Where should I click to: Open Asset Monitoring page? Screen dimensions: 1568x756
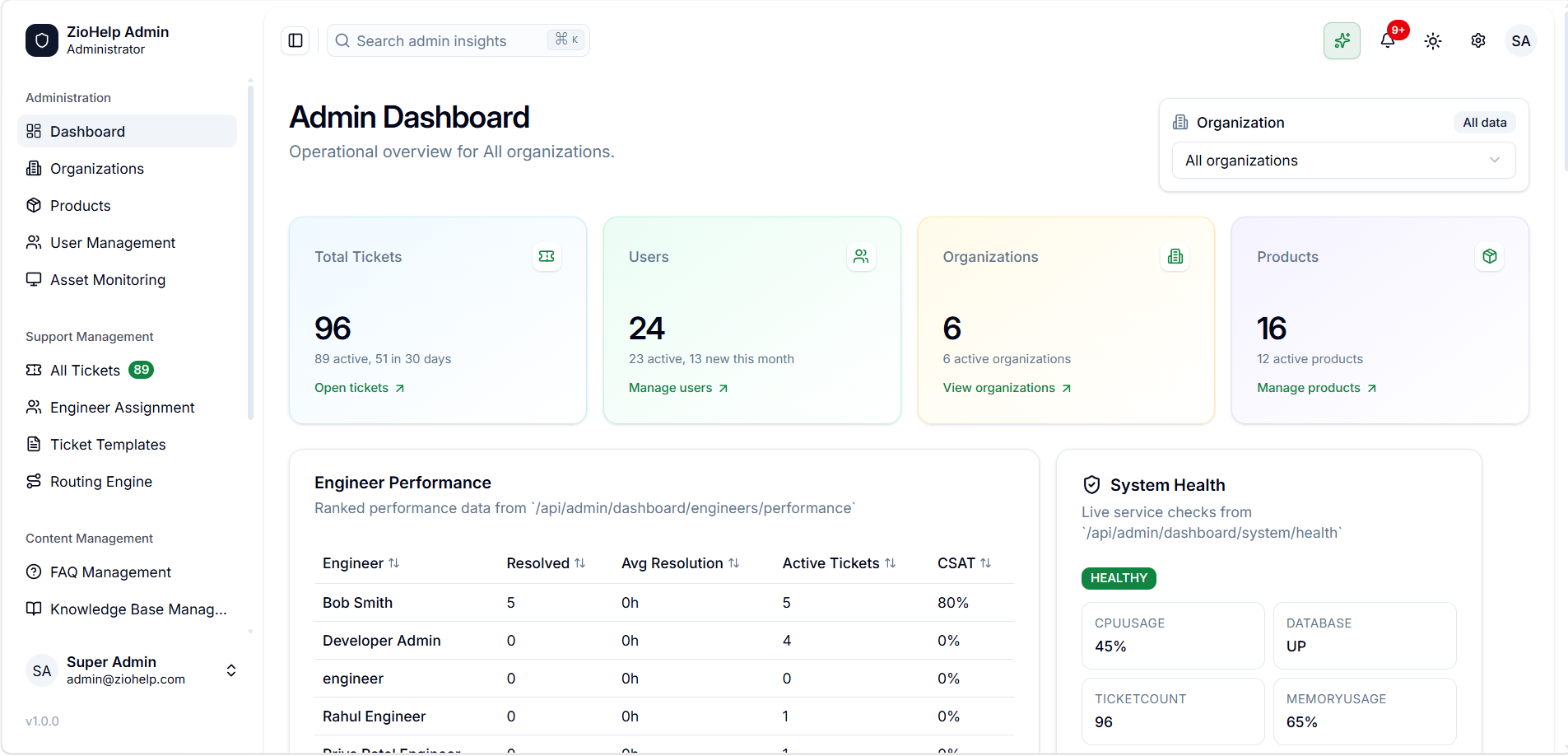click(127, 279)
